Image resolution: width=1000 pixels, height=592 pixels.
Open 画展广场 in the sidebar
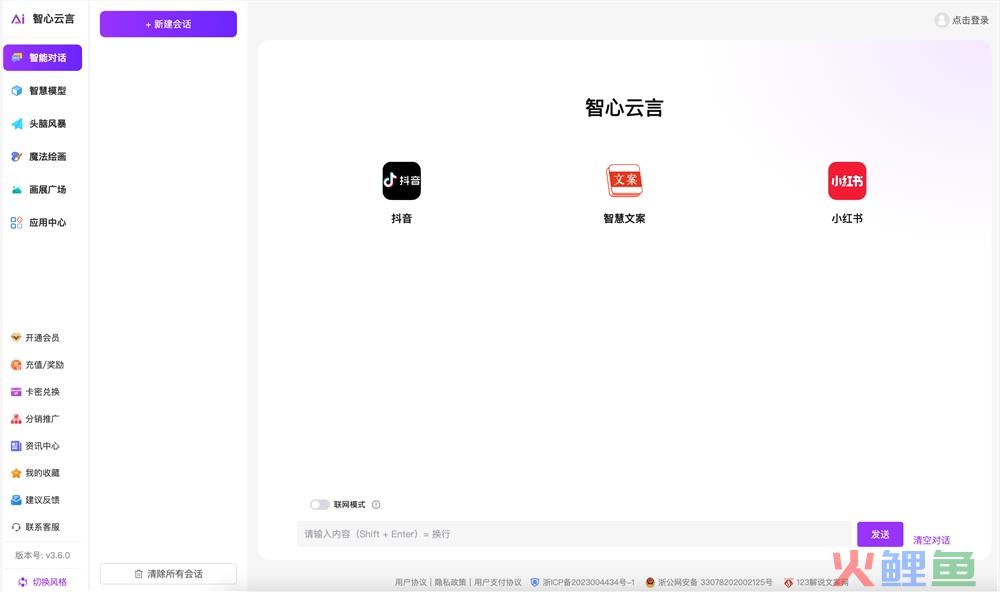coord(43,189)
